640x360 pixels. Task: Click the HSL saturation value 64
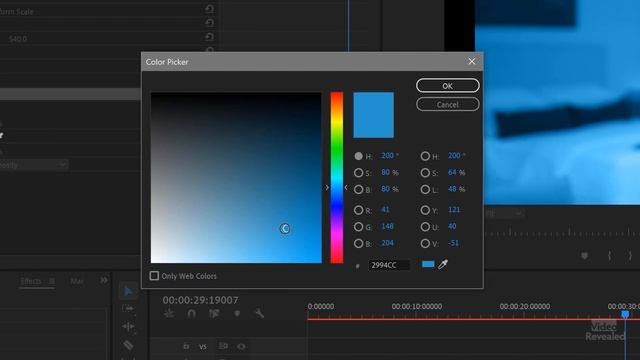452,172
